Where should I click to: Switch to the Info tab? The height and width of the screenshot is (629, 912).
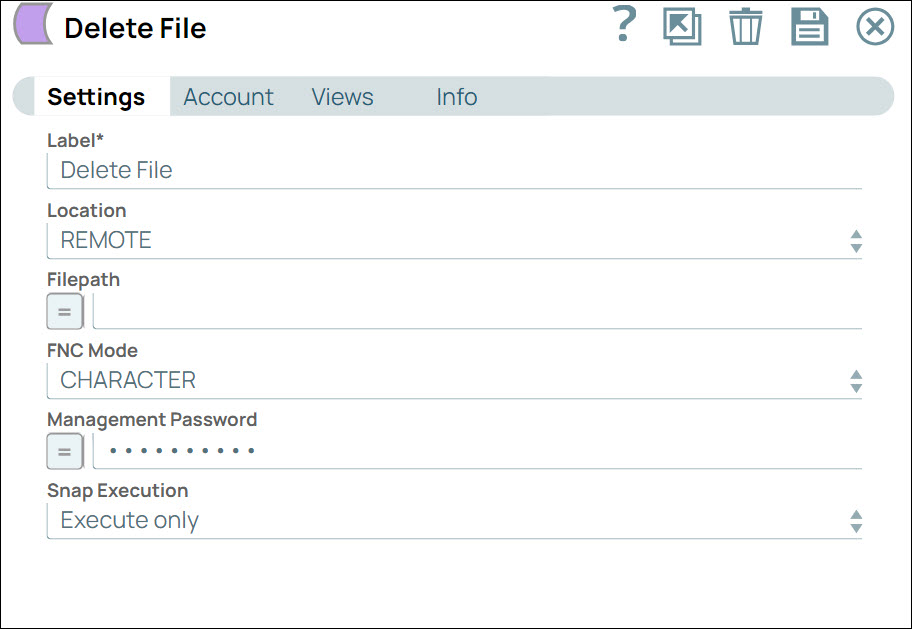(x=456, y=97)
